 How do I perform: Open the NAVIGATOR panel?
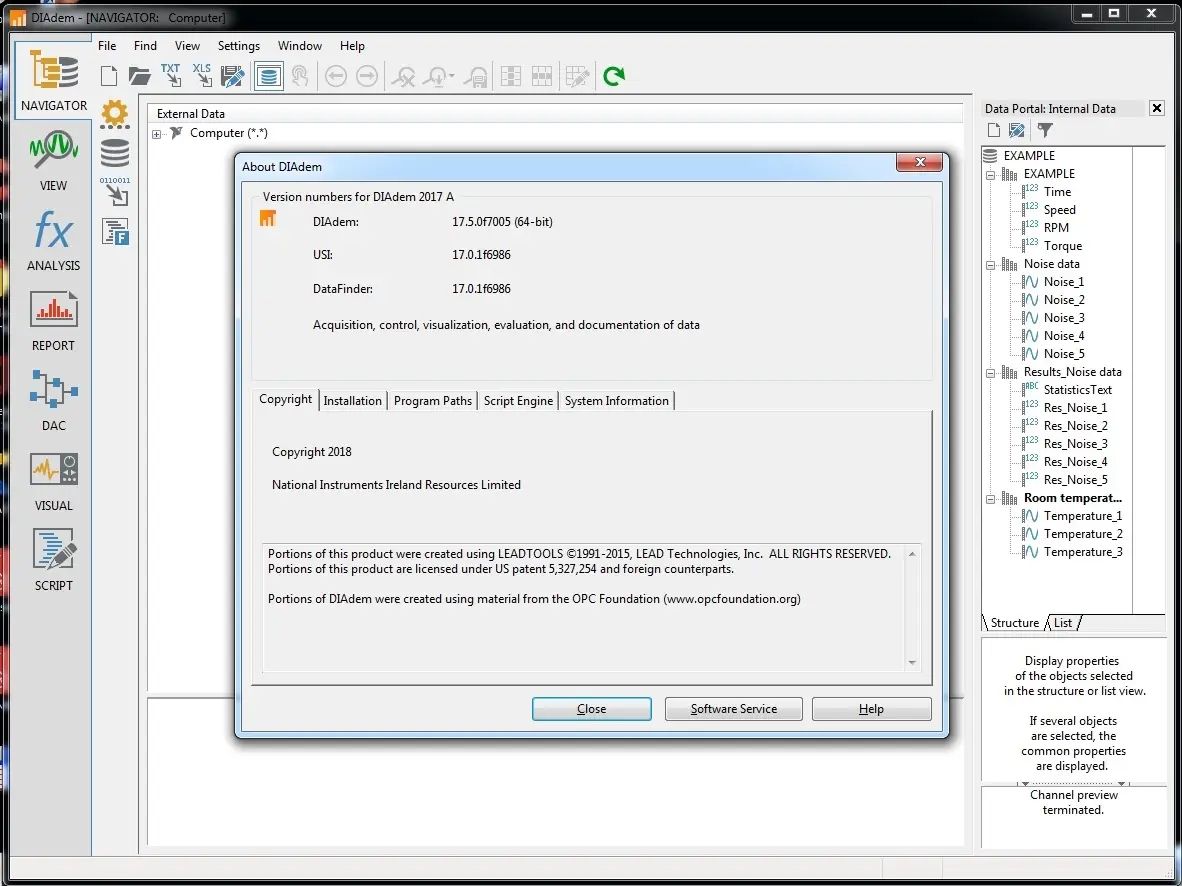point(54,80)
